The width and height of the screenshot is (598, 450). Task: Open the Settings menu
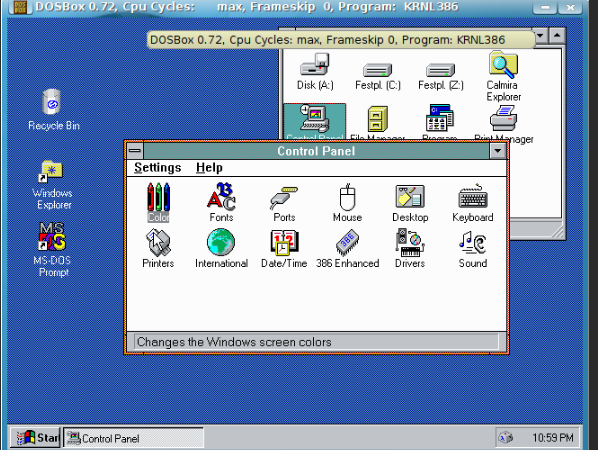(x=158, y=168)
